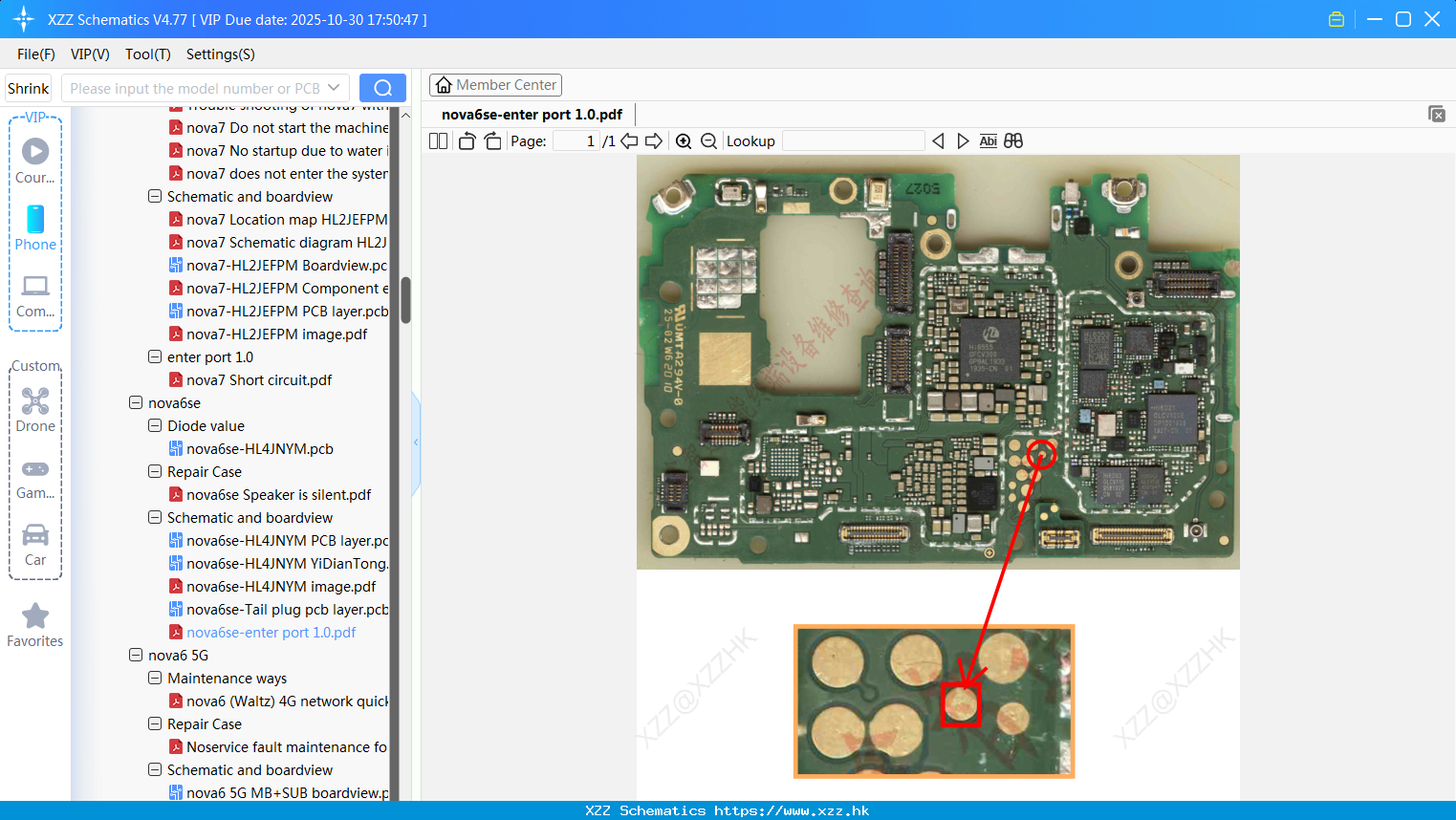Viewport: 1456px width, 820px height.
Task: Zoom in on the PDF
Action: (684, 140)
